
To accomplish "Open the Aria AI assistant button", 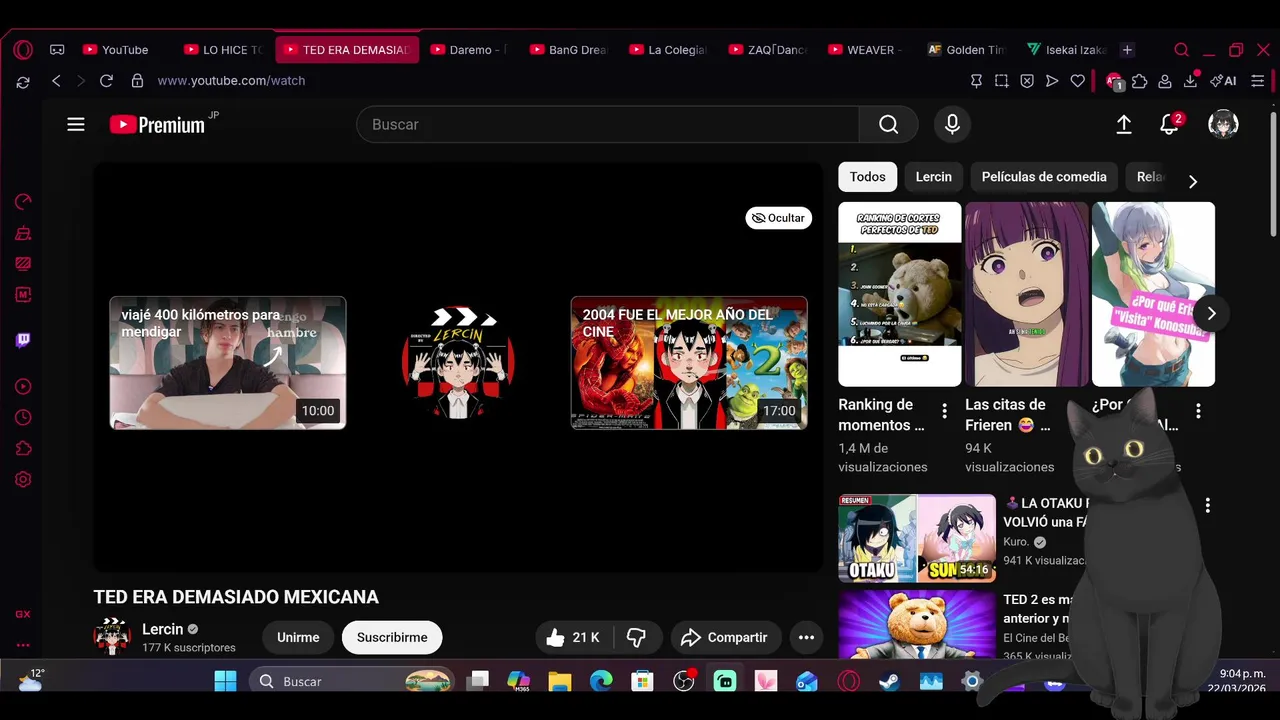I will (x=1223, y=81).
